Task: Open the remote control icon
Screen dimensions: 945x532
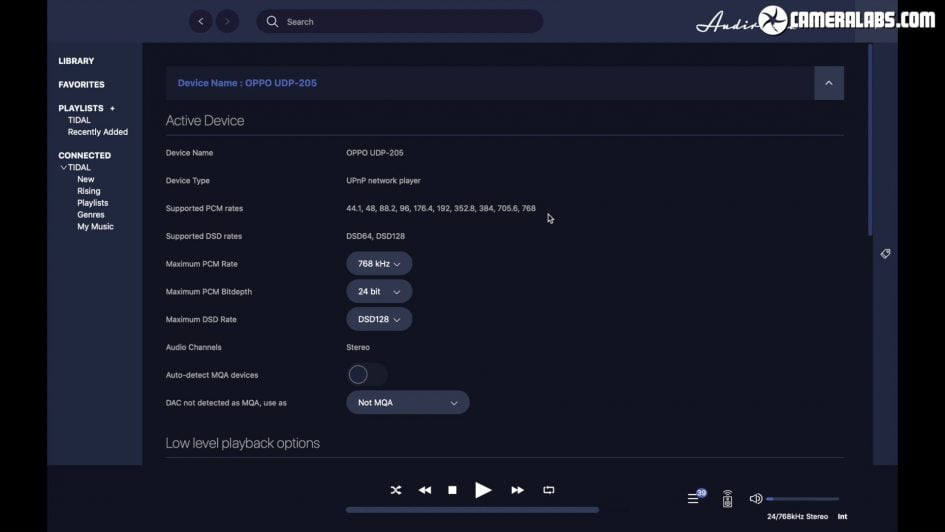Action: [727, 499]
